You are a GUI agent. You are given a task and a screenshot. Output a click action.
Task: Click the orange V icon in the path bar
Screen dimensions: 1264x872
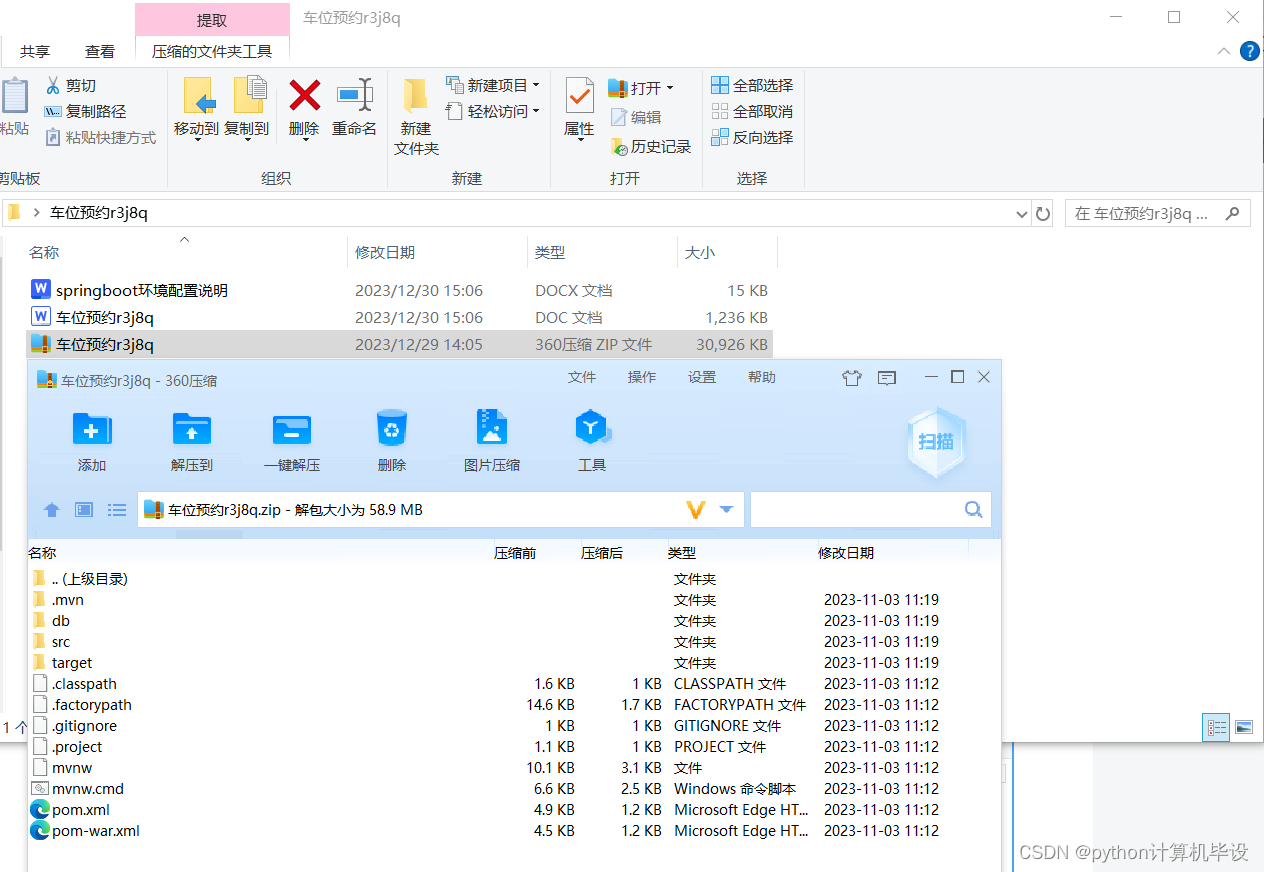[696, 510]
